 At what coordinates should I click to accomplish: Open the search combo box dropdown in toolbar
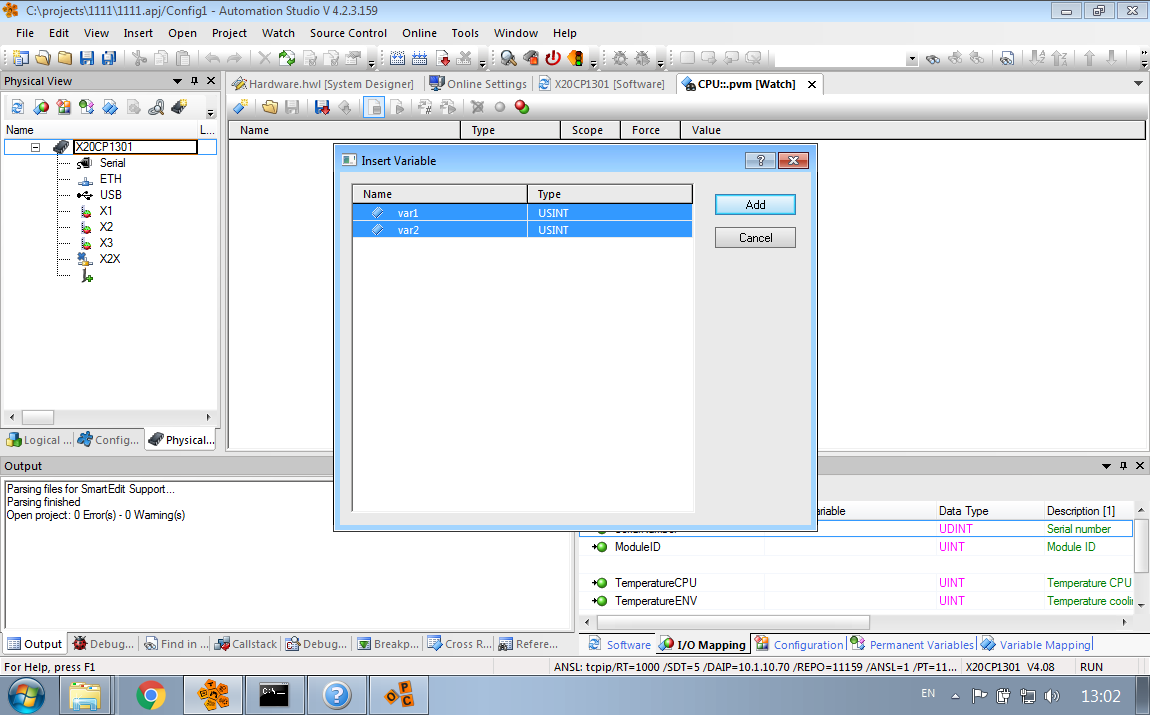pos(912,59)
